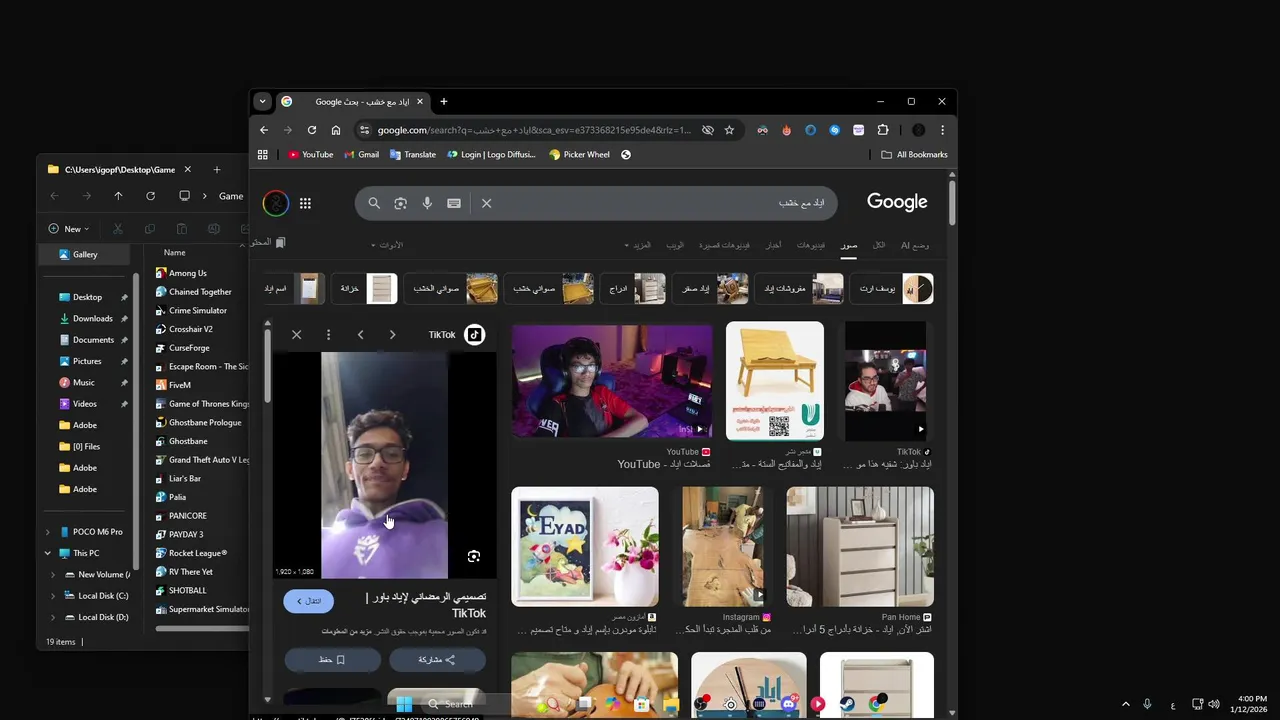Viewport: 1280px width, 720px height.
Task: Expand This PC in File Explorer tree
Action: 47,553
